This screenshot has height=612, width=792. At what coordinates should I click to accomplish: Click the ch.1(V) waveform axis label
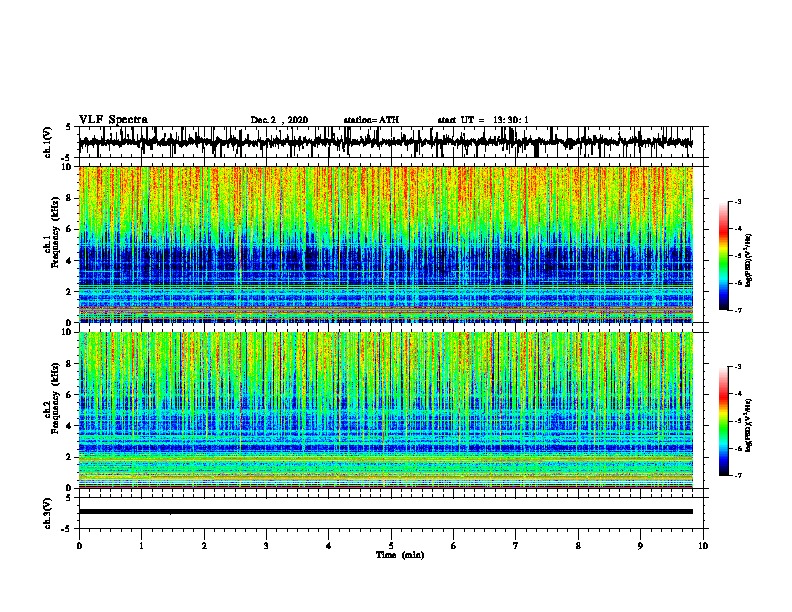tap(48, 142)
